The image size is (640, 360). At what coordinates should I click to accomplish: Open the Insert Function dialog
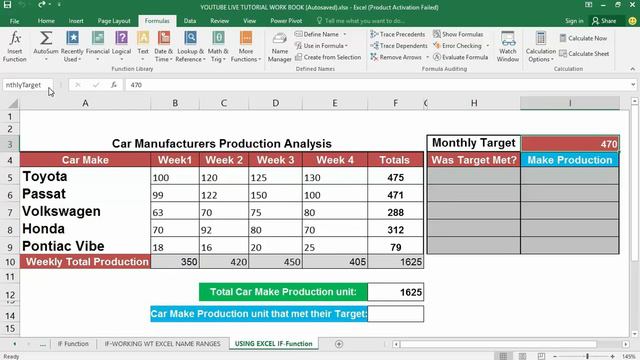point(15,47)
